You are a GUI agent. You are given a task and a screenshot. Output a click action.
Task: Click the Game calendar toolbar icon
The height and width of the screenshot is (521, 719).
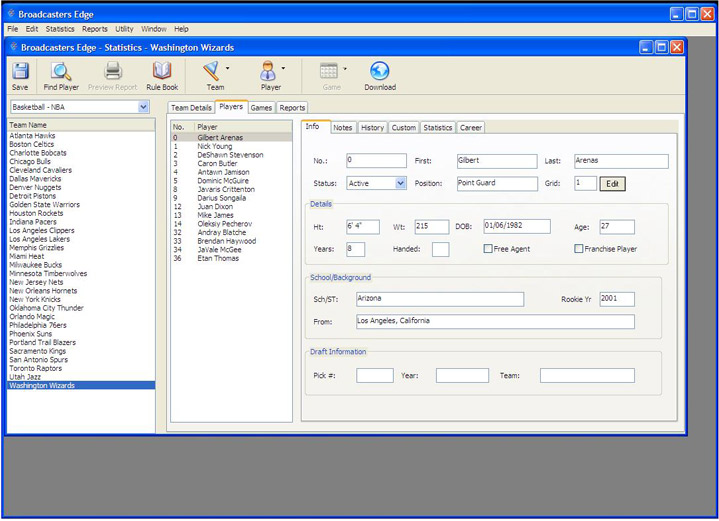[329, 71]
